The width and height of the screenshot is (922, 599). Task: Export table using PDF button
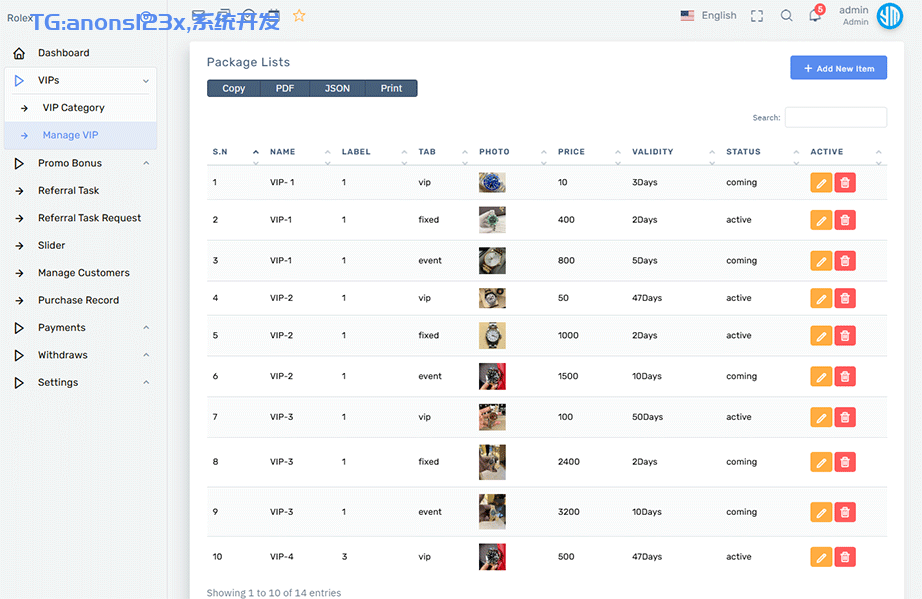285,89
